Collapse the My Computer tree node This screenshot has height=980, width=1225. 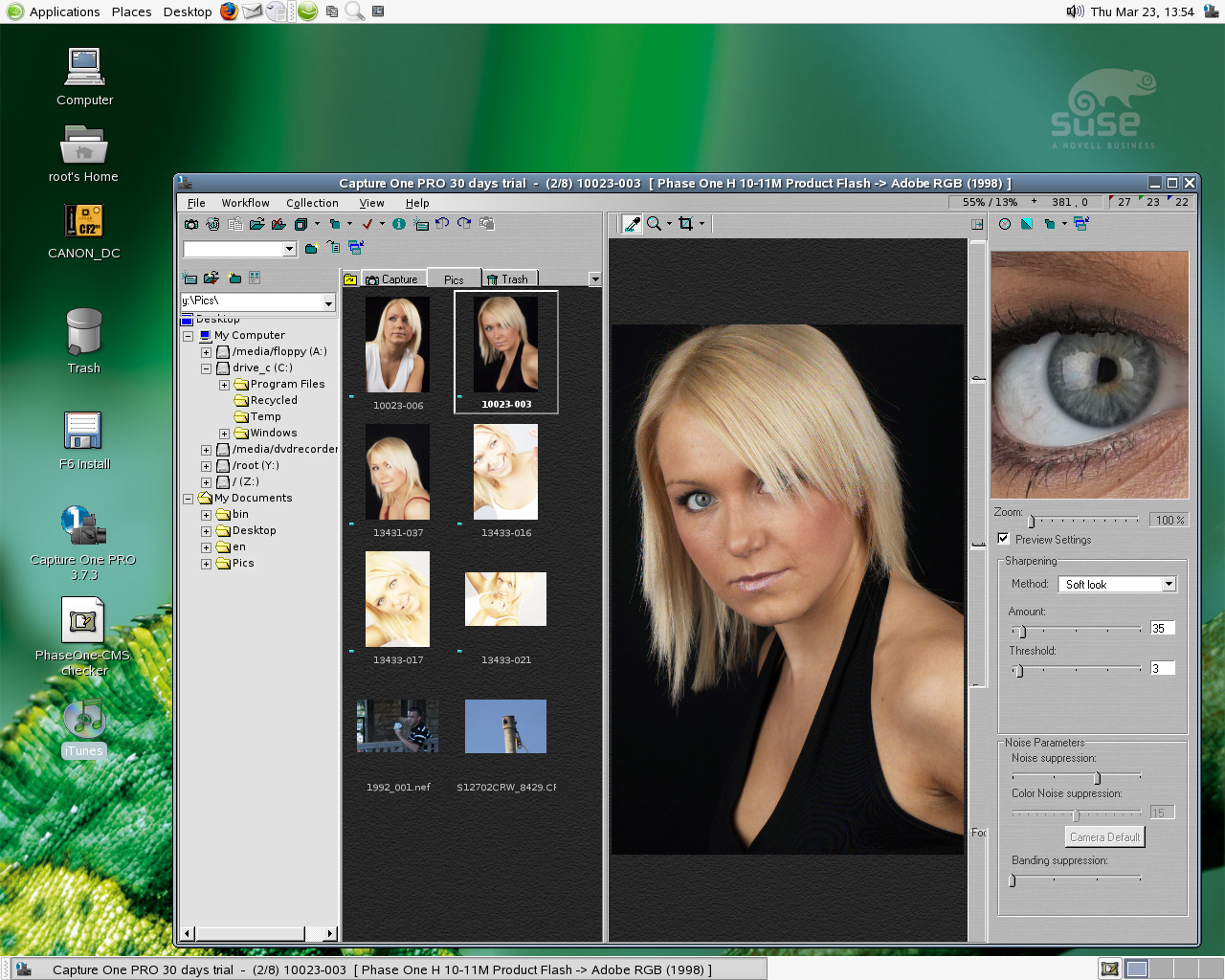point(189,336)
